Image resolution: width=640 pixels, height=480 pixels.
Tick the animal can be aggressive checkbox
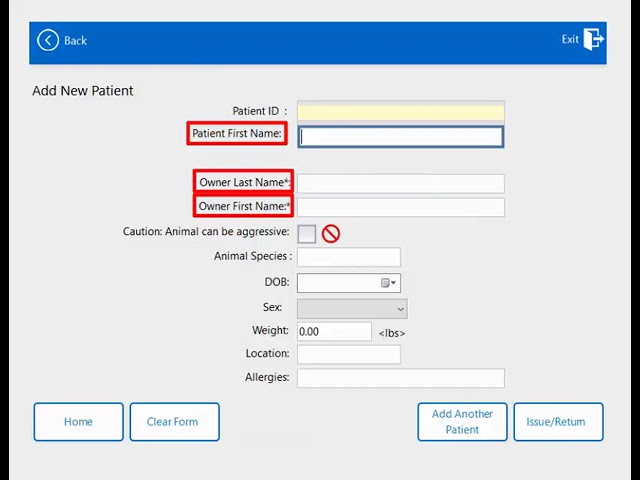307,234
